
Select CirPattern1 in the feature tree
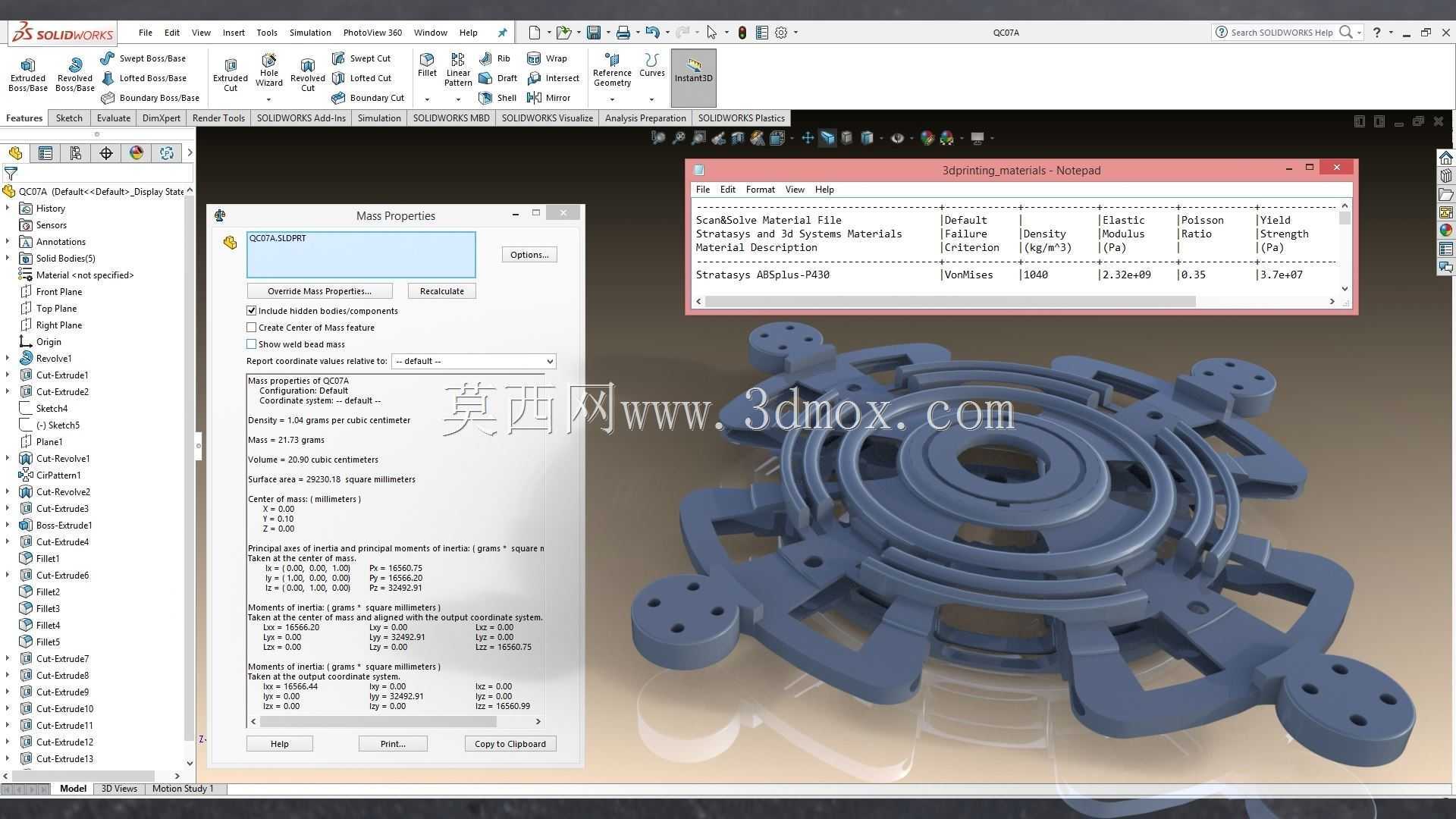pos(58,475)
